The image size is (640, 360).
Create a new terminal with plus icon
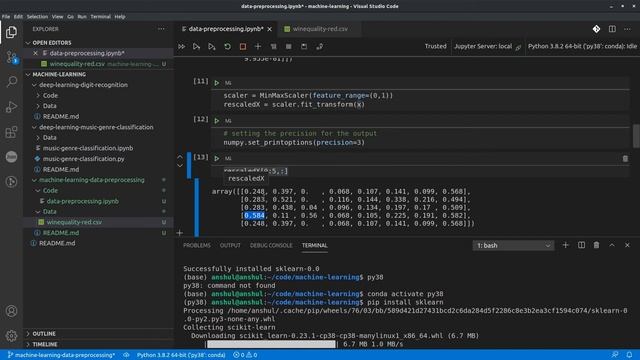pyautogui.click(x=565, y=245)
